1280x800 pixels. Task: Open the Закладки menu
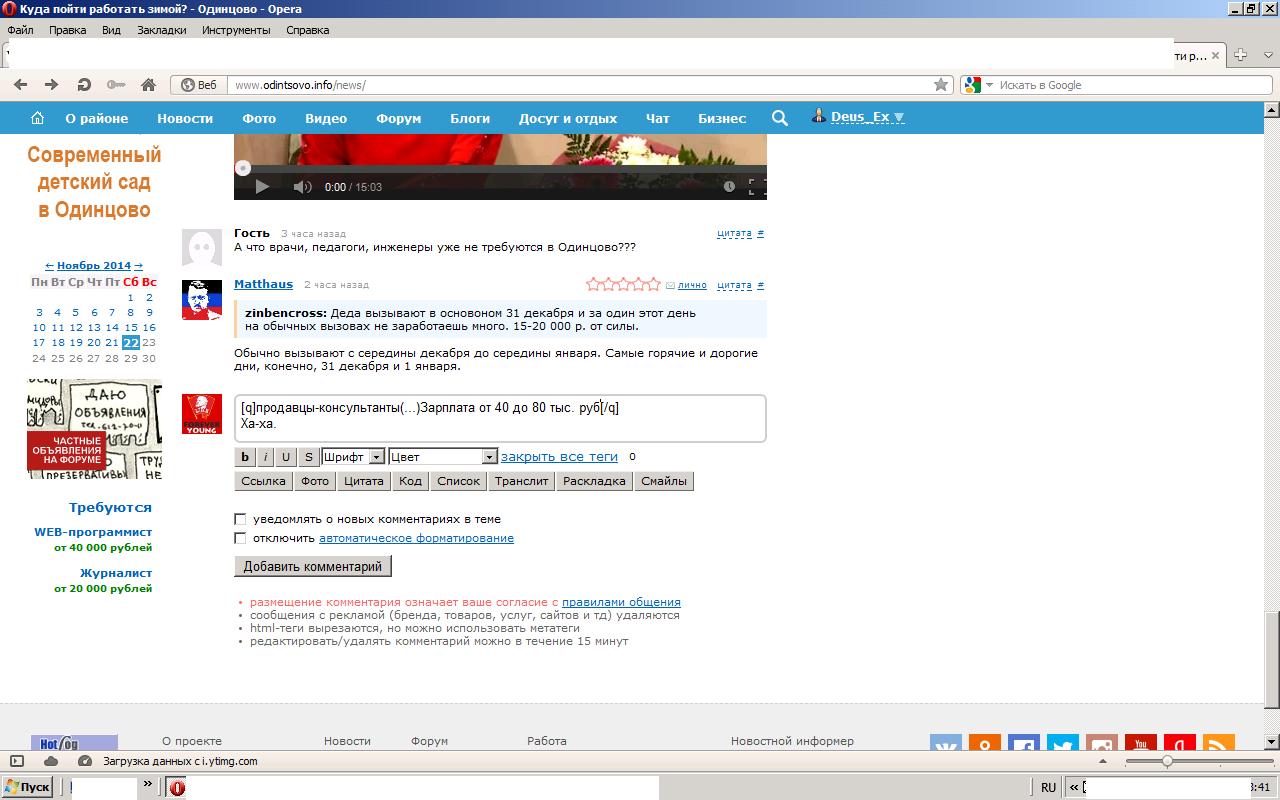pos(161,30)
